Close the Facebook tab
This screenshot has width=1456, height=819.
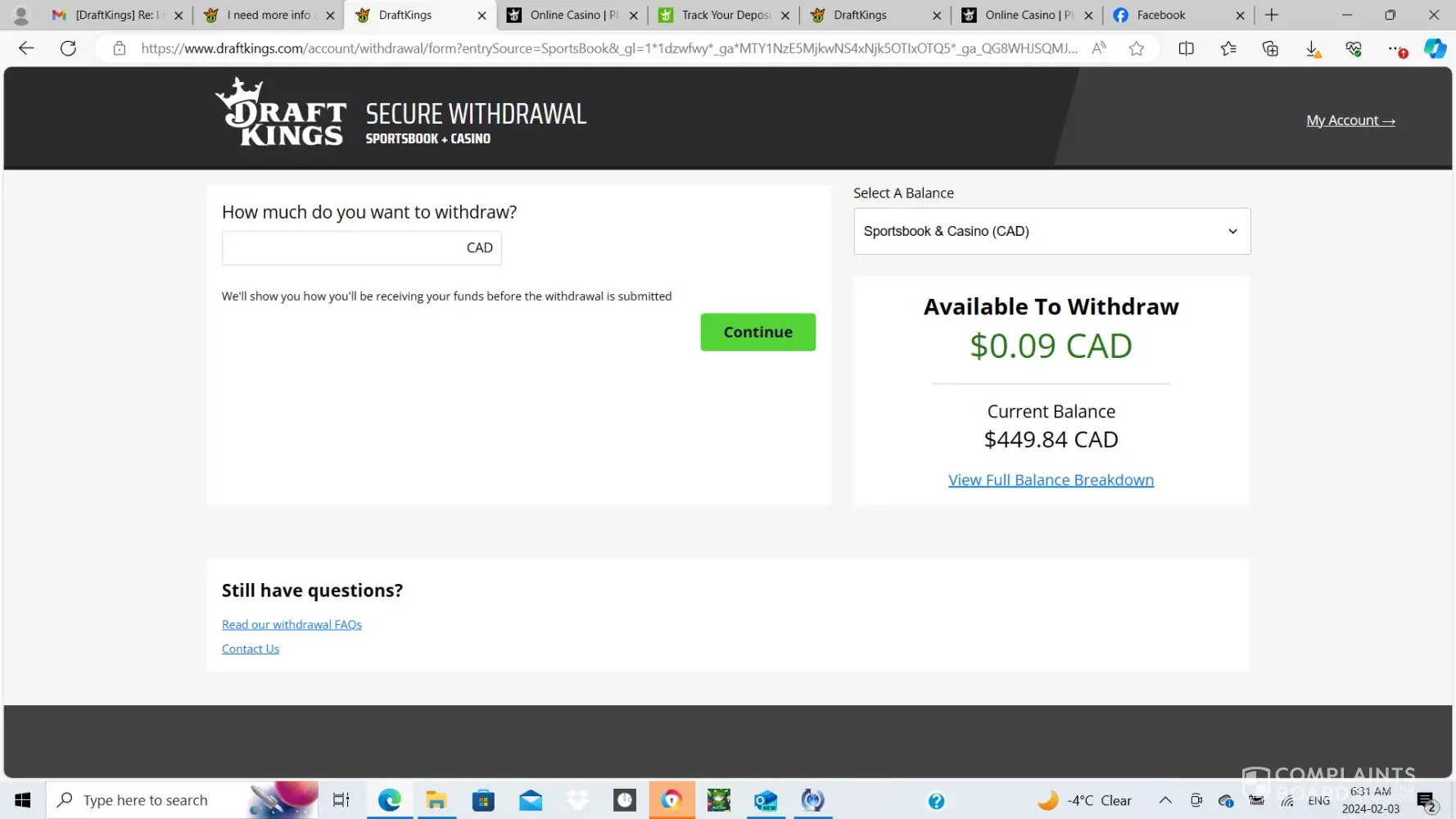(1240, 16)
